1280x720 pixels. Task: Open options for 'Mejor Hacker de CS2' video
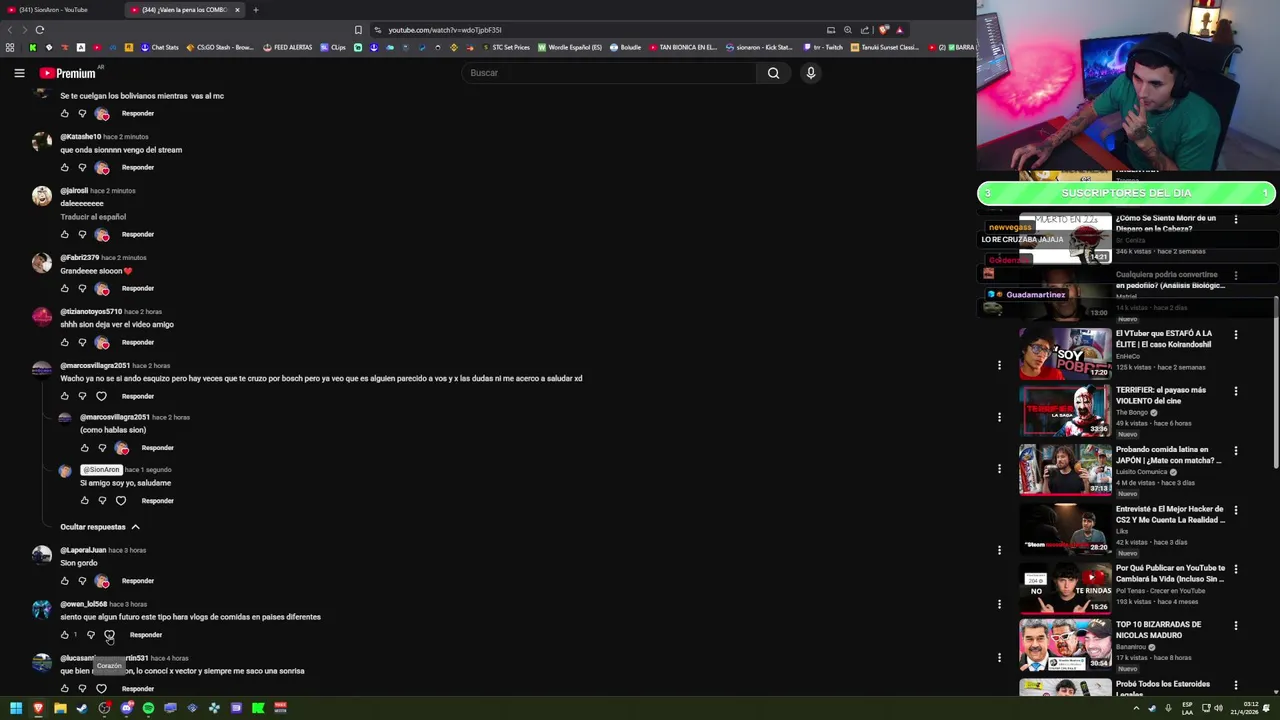[1236, 510]
